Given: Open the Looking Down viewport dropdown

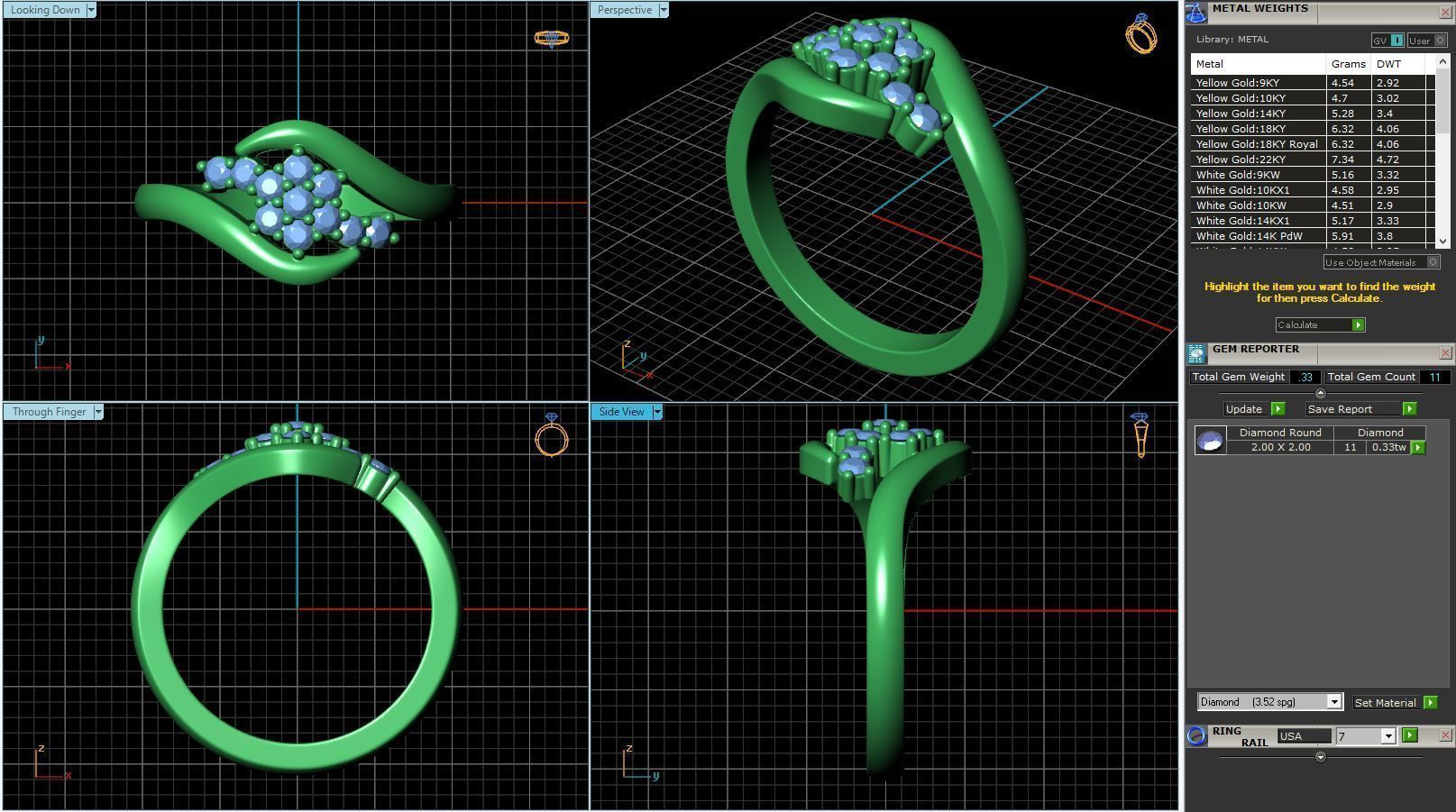Looking at the screenshot, I should click(91, 10).
